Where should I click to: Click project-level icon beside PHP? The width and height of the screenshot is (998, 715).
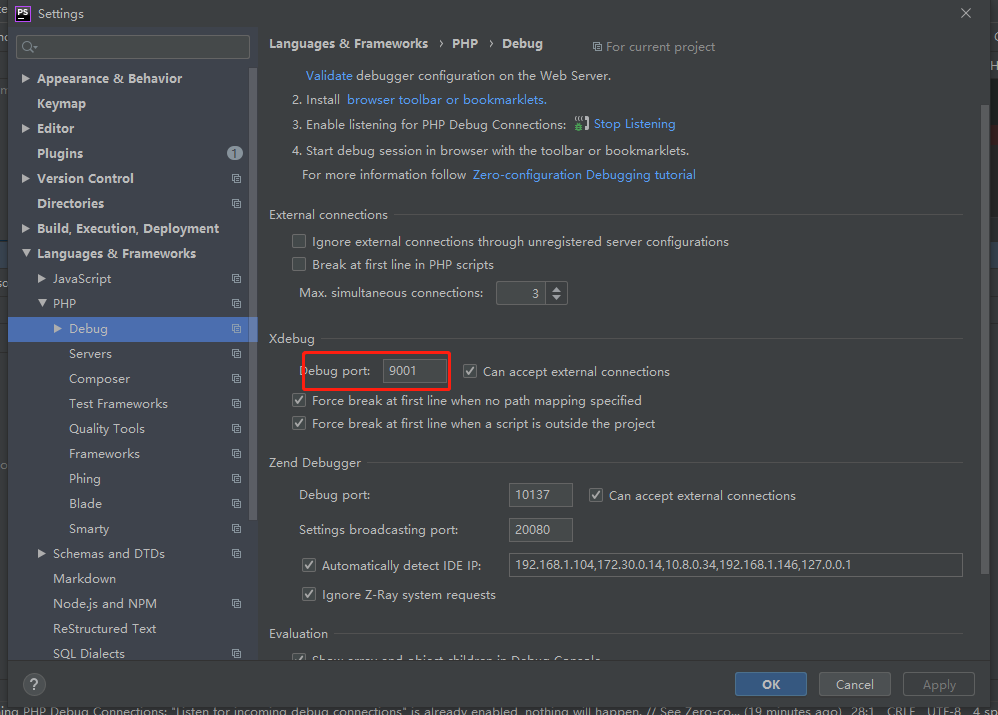pyautogui.click(x=236, y=304)
